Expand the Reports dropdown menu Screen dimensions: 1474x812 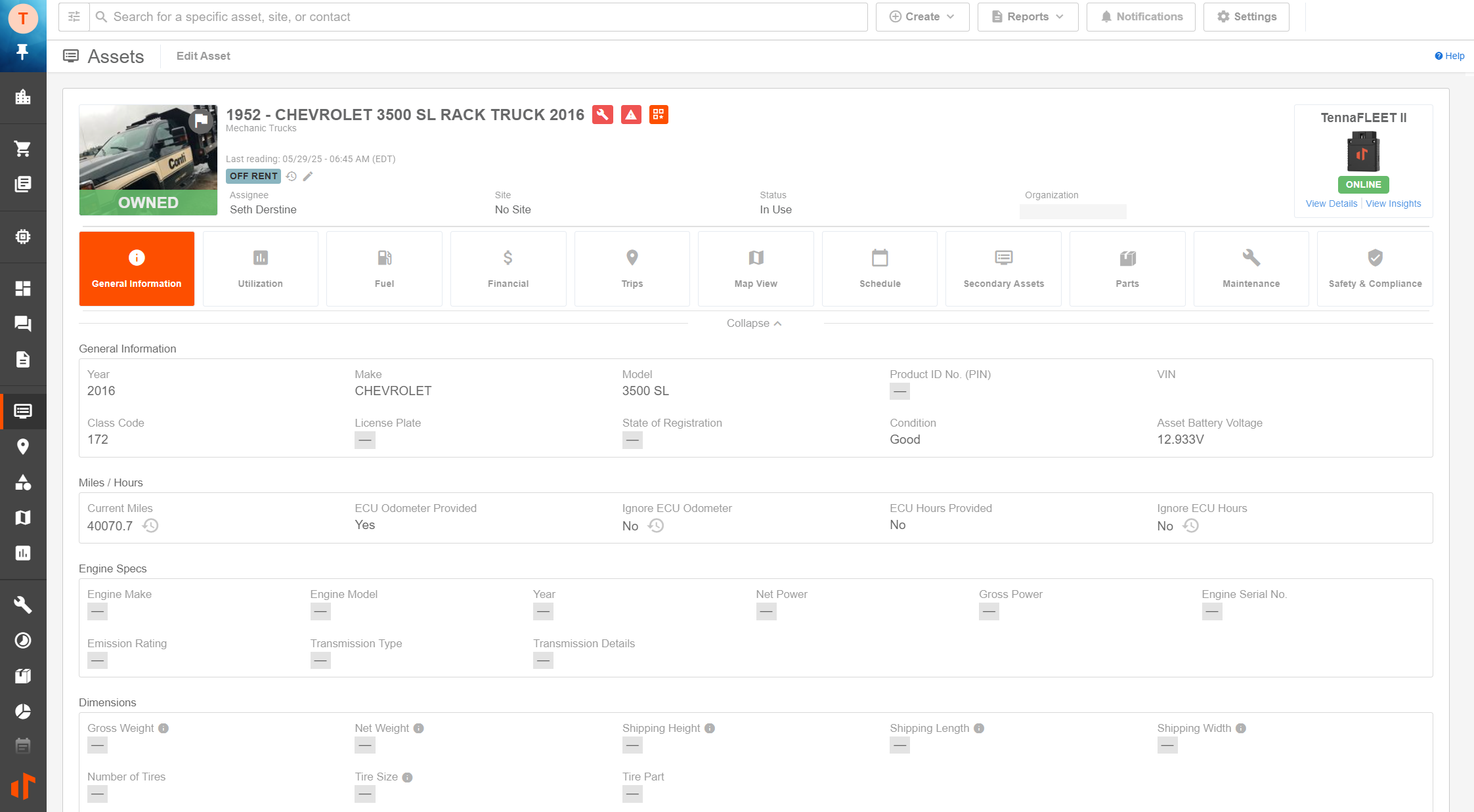(1027, 16)
